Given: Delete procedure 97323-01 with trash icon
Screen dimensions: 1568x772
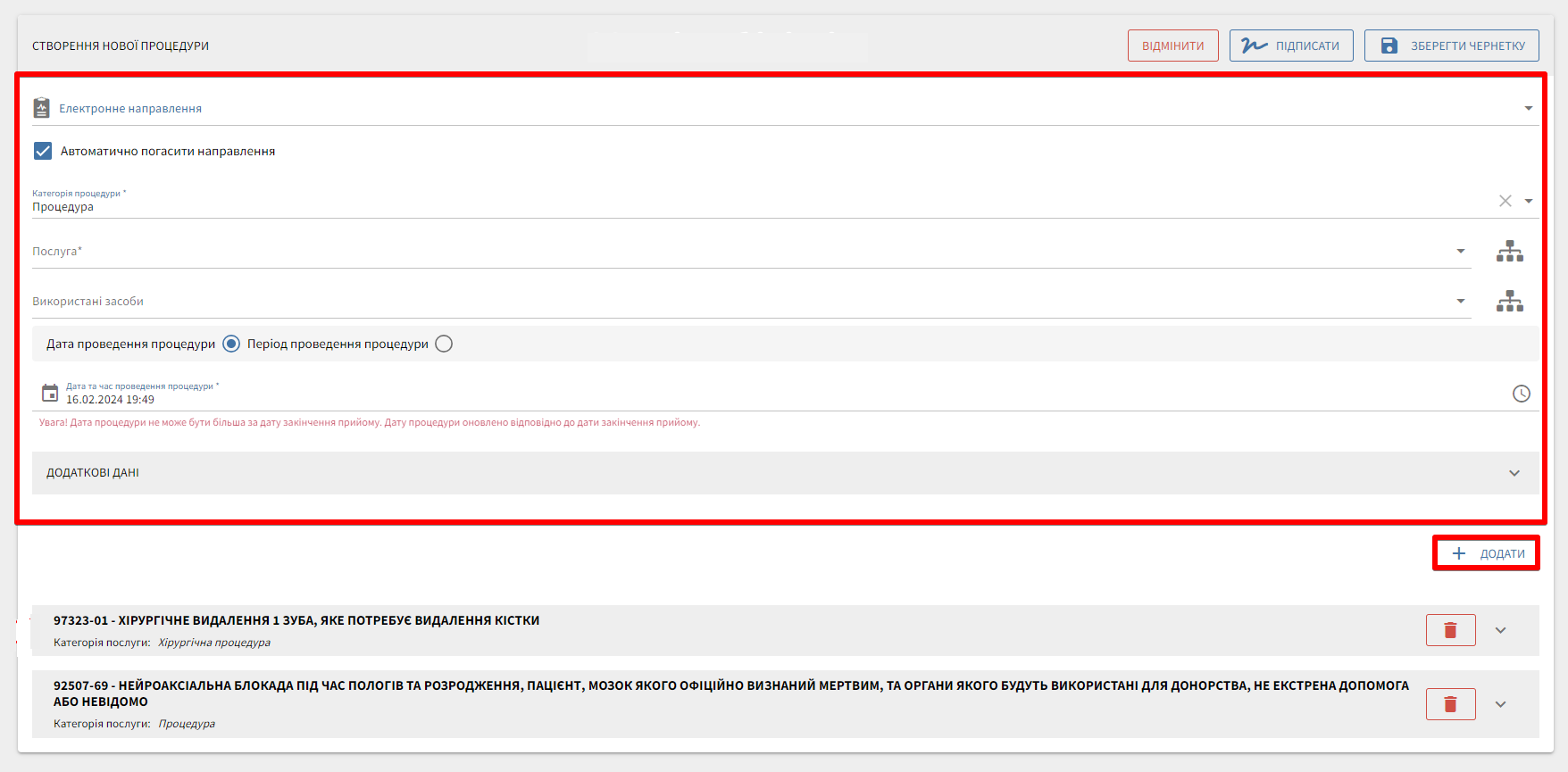Looking at the screenshot, I should click(x=1450, y=630).
